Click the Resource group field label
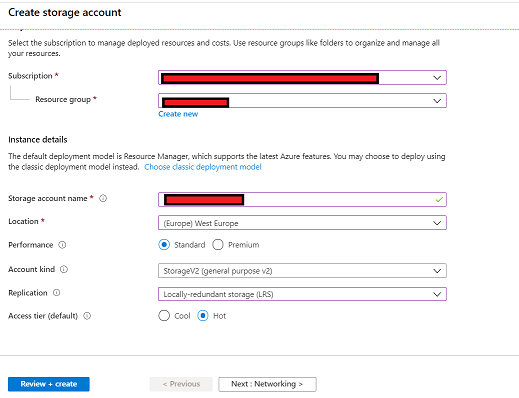The height and width of the screenshot is (398, 519). tap(63, 99)
